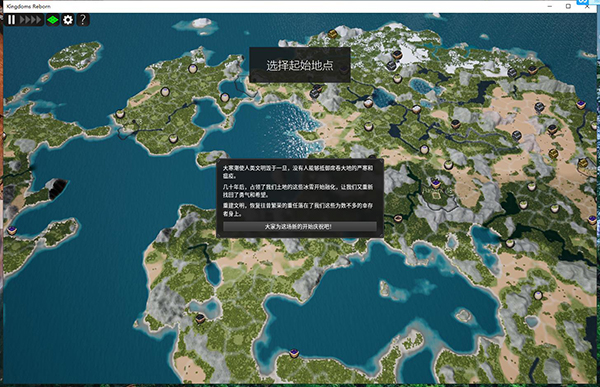Select the gold chest marker on northern coast

pos(333,34)
